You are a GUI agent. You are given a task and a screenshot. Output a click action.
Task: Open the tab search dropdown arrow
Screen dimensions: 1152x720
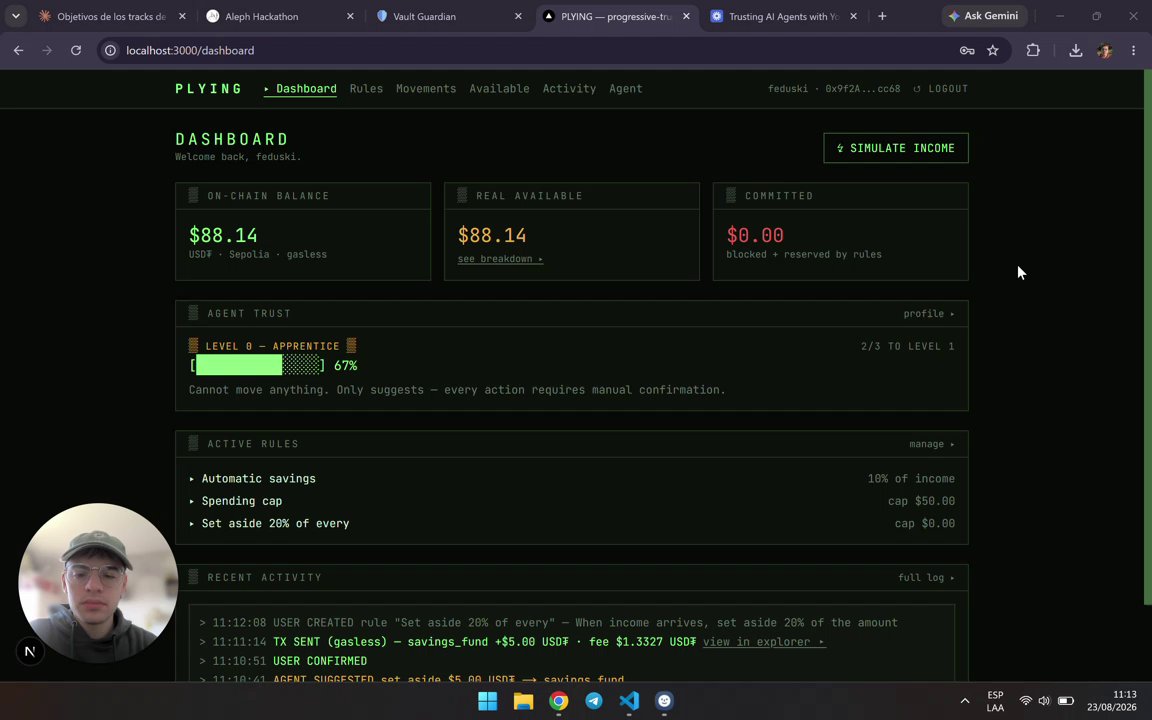coord(15,15)
